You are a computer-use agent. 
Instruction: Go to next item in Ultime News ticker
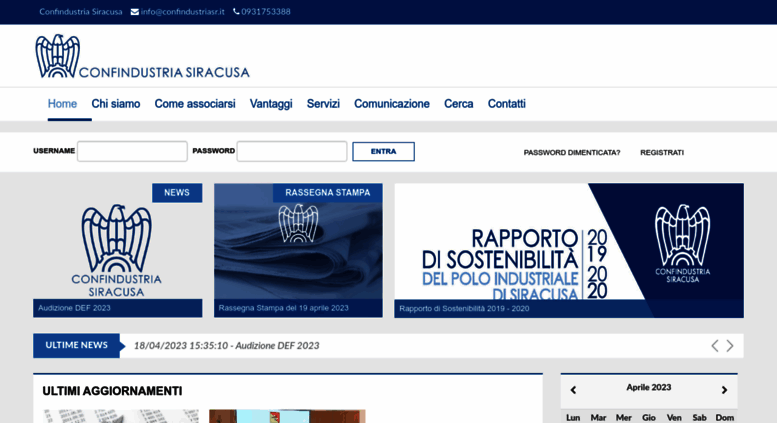(x=730, y=346)
